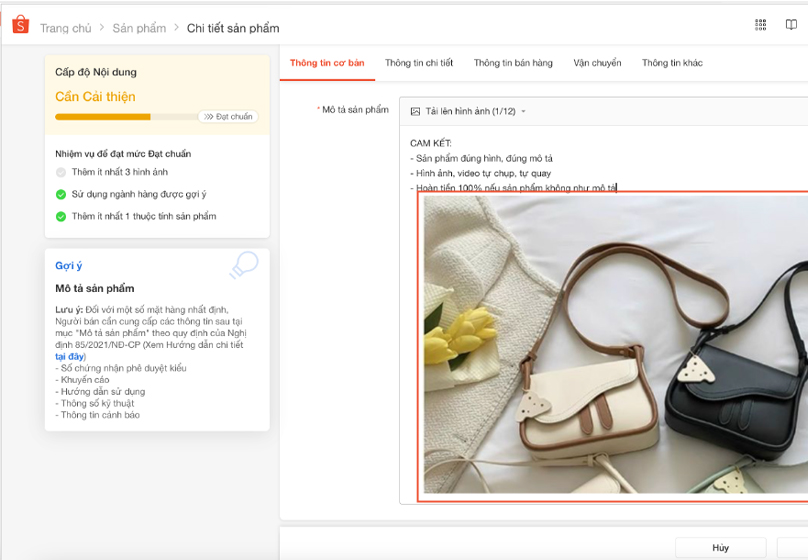The height and width of the screenshot is (560, 808).
Task: Click the Hủy button
Action: (x=720, y=548)
